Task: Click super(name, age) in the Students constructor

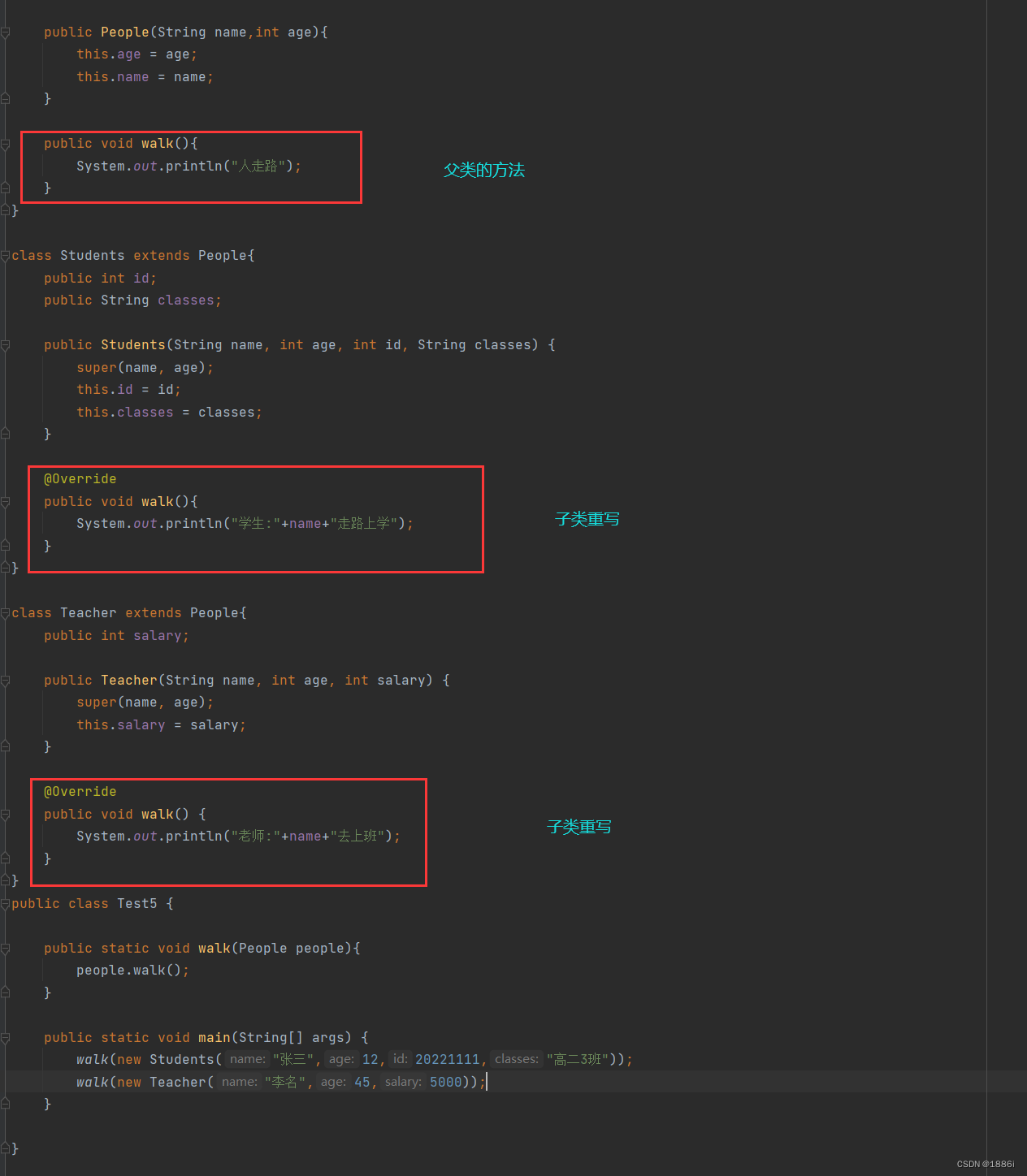Action: click(145, 368)
